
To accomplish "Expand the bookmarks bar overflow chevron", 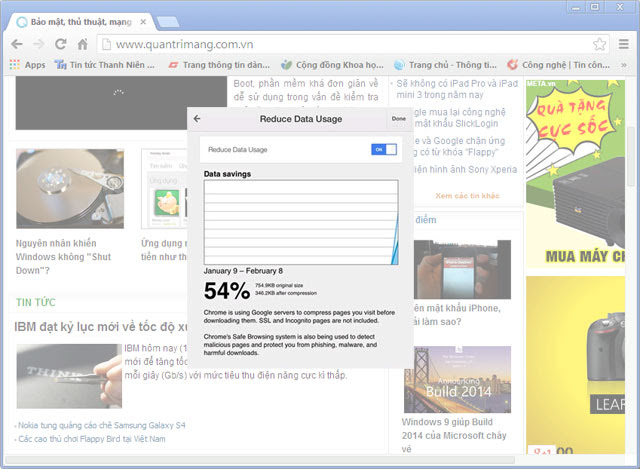I will (x=624, y=65).
